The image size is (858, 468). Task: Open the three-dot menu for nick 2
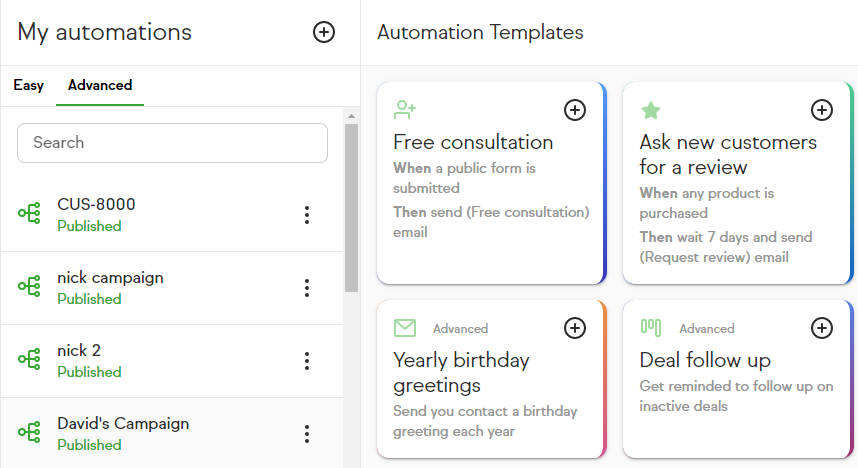pos(307,361)
